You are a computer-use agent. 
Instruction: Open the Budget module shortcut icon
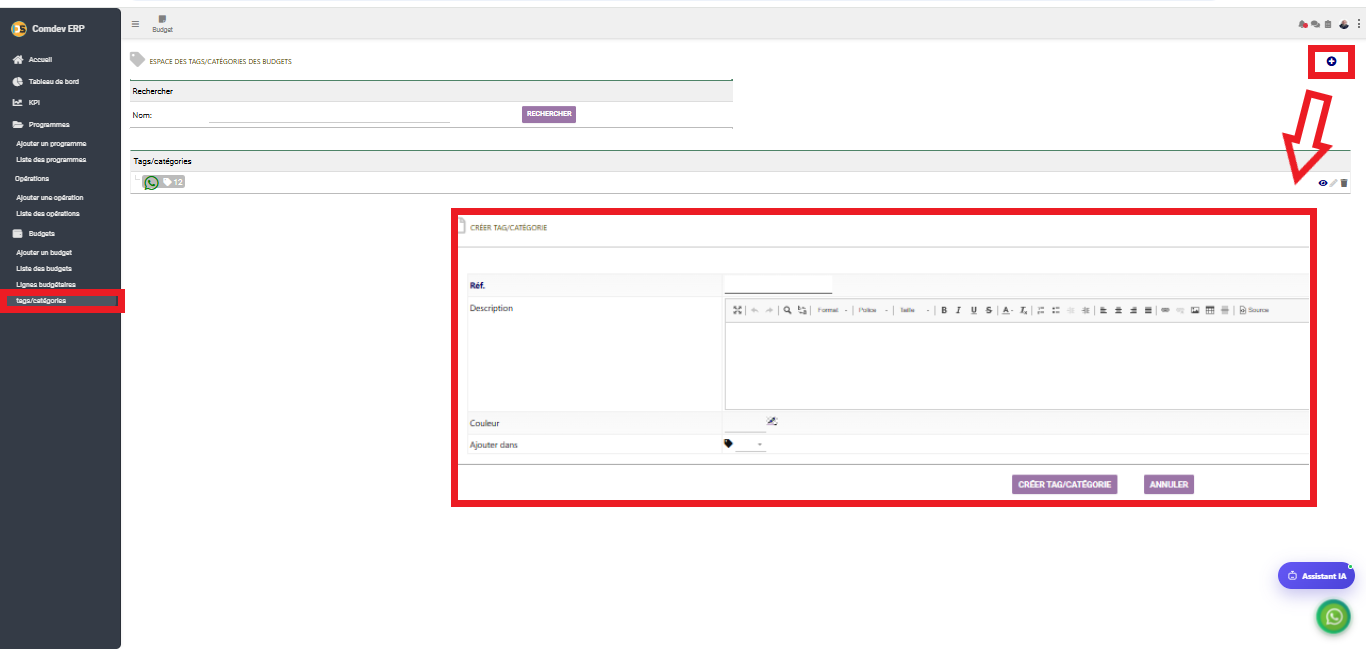coord(162,24)
